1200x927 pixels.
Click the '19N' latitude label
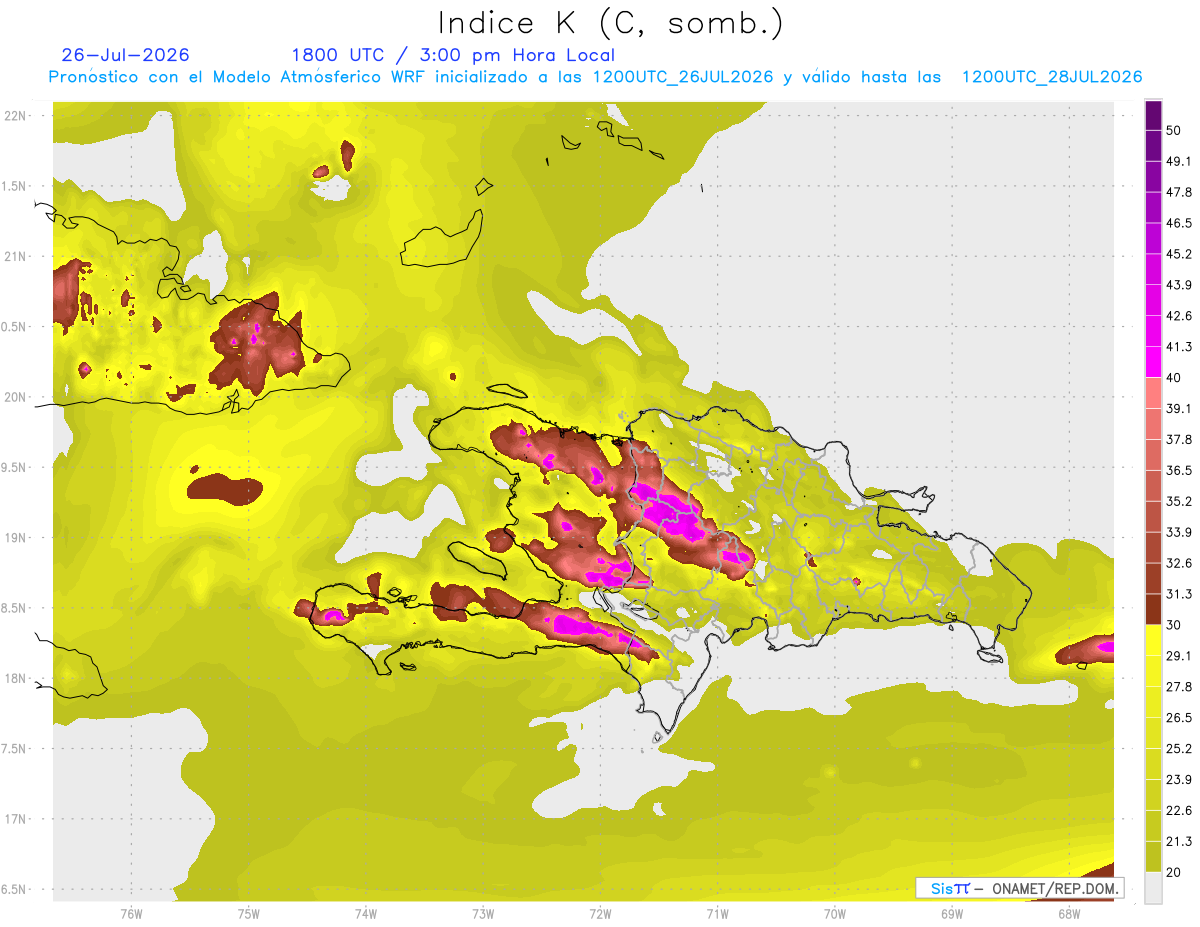pos(17,538)
